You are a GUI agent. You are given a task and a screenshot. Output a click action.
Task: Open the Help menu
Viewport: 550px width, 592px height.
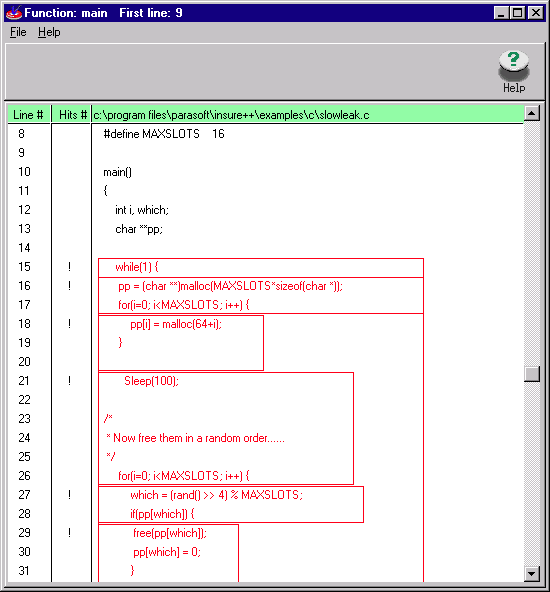coord(49,32)
